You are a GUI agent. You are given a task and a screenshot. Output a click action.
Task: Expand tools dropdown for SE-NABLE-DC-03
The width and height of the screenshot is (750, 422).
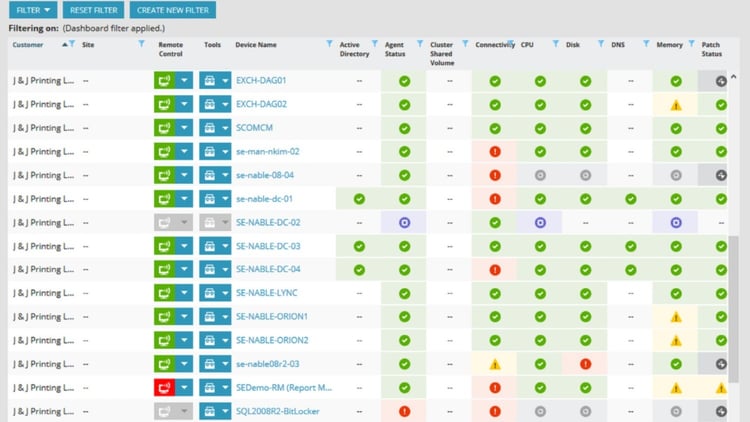pos(225,246)
